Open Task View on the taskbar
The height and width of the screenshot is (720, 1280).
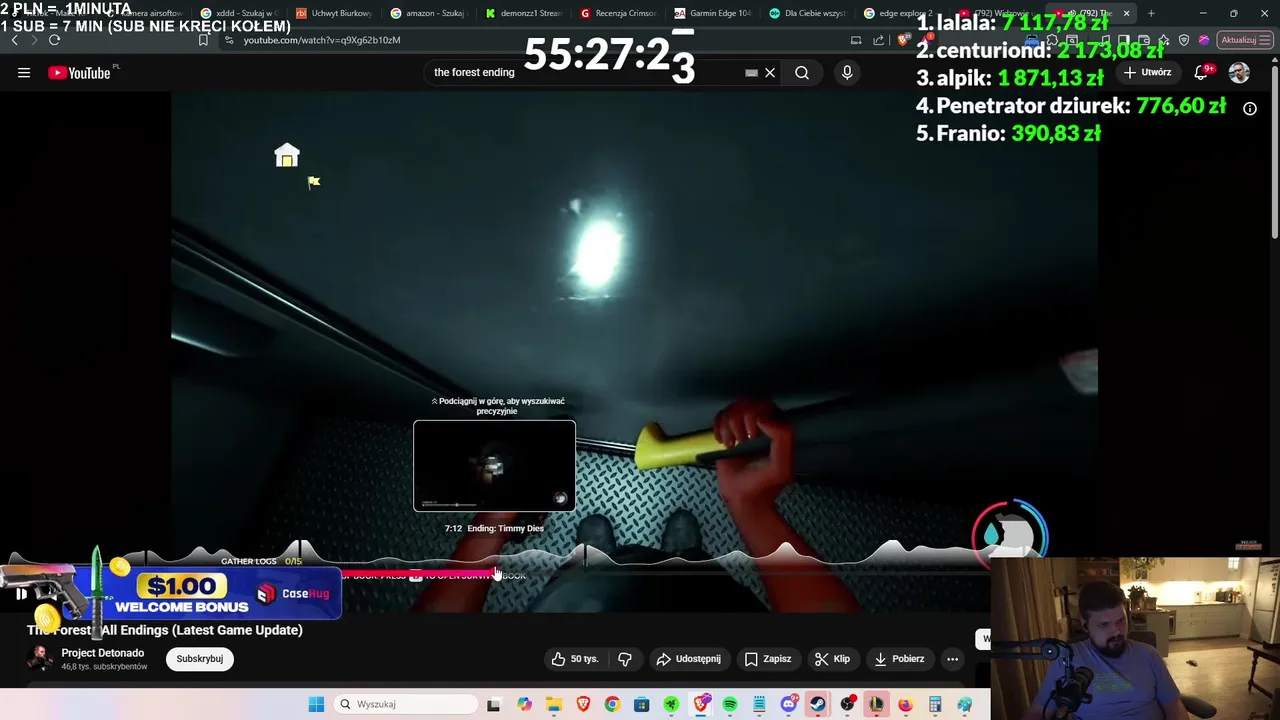pos(493,705)
